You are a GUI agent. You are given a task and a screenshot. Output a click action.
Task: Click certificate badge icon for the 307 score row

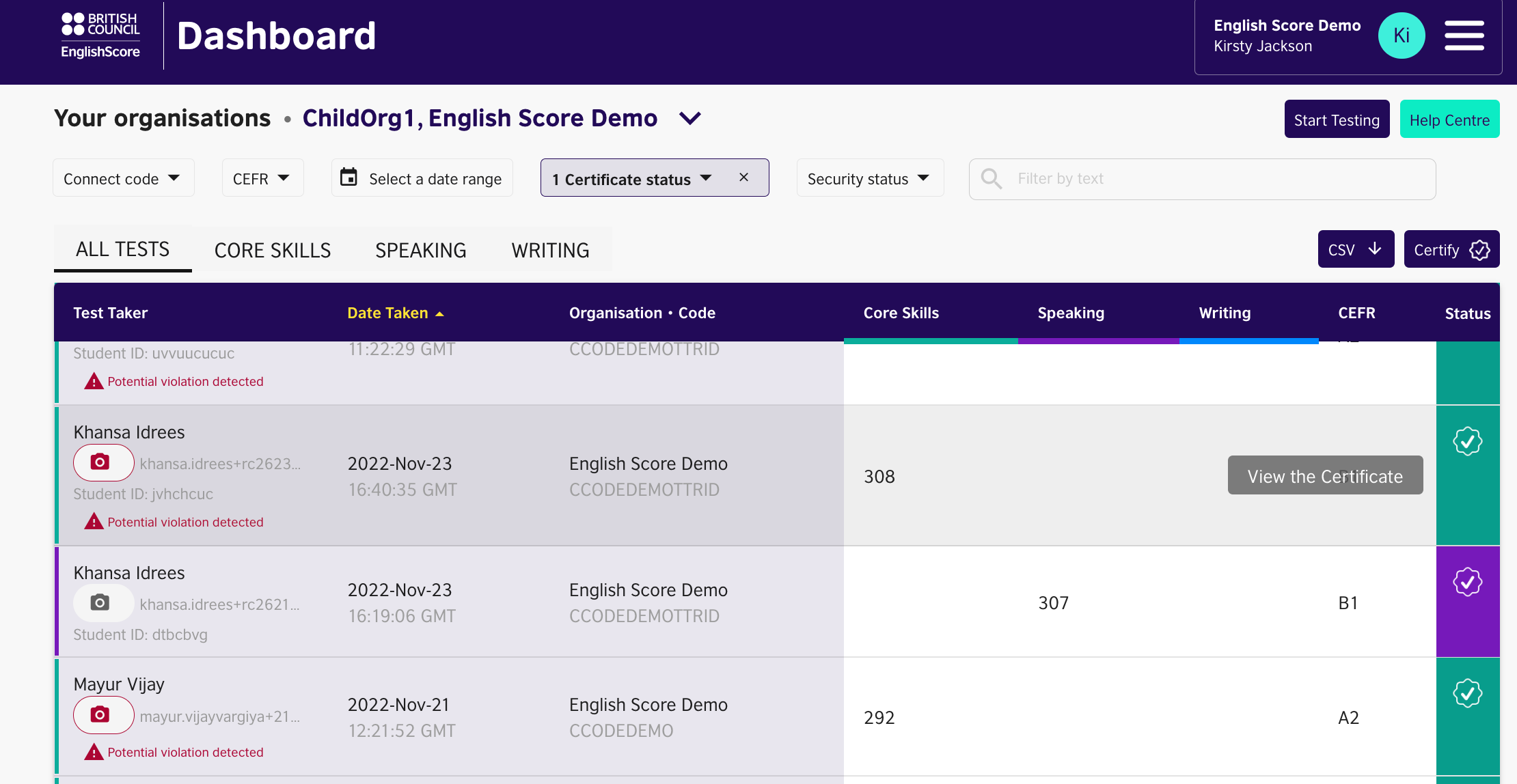pyautogui.click(x=1467, y=582)
